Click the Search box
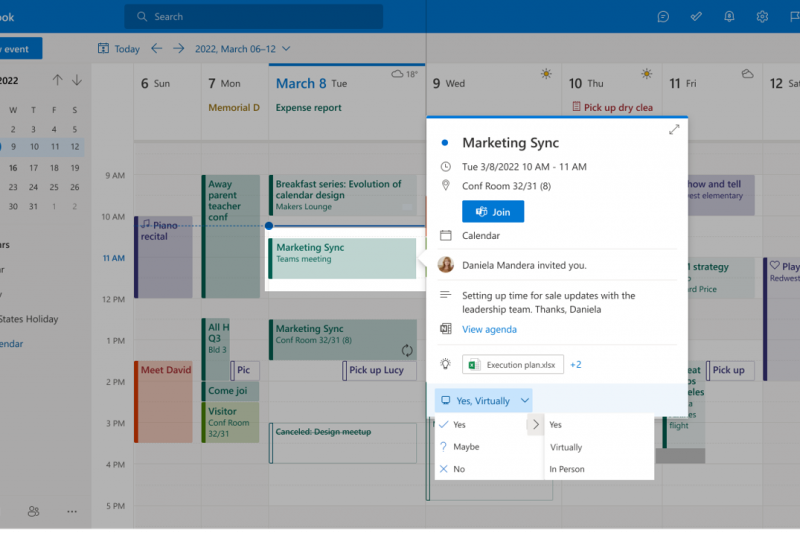This screenshot has width=800, height=533. [254, 17]
